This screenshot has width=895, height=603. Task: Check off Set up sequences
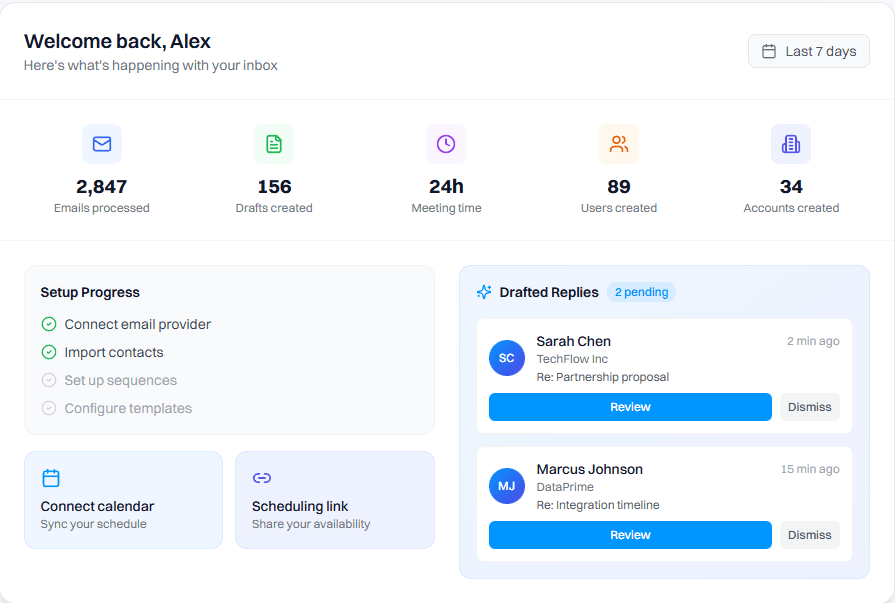tap(48, 380)
